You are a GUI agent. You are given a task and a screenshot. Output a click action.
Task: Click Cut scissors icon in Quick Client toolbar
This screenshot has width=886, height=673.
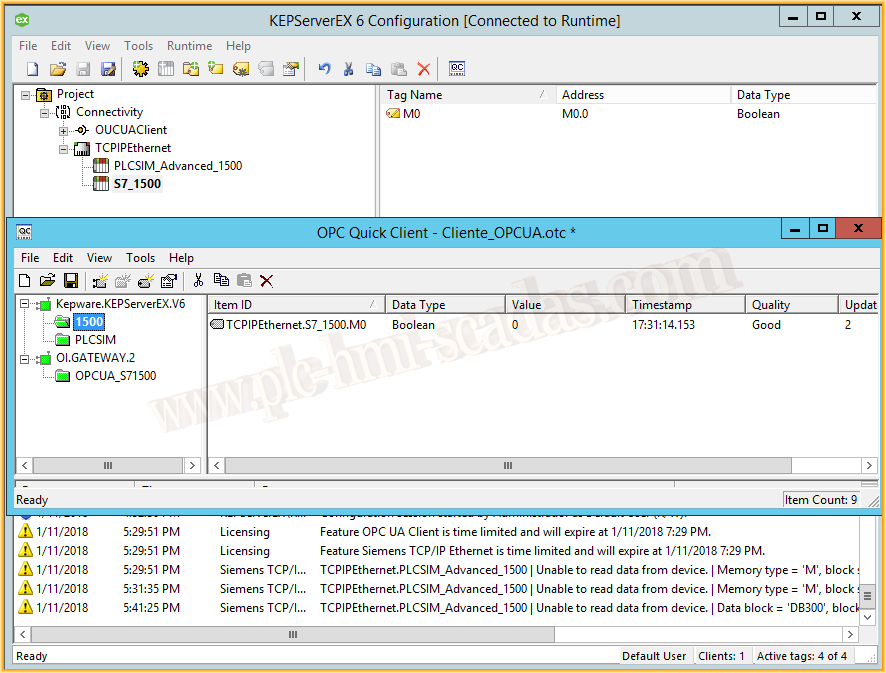[198, 281]
